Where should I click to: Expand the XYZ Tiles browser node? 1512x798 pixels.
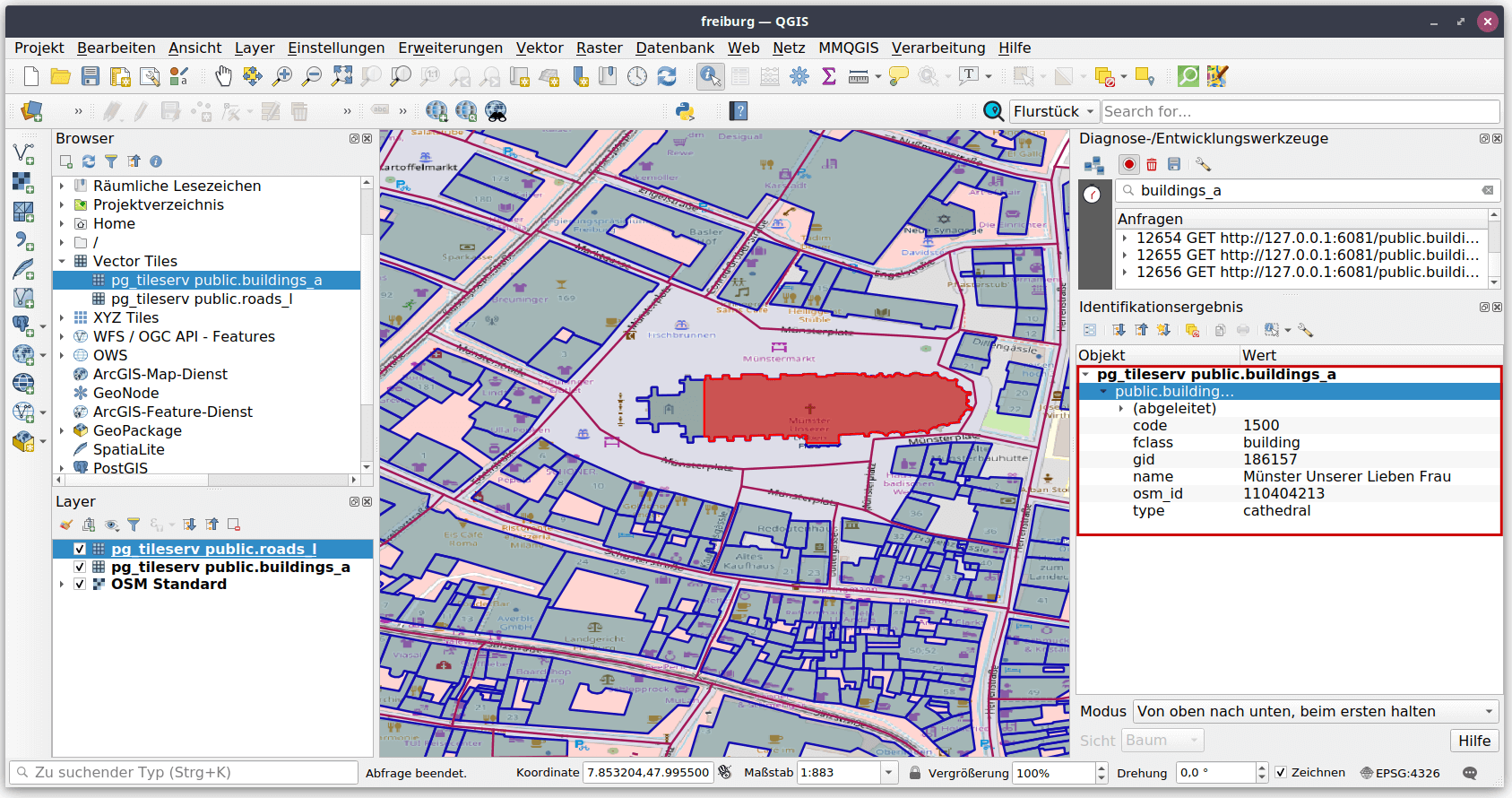62,317
